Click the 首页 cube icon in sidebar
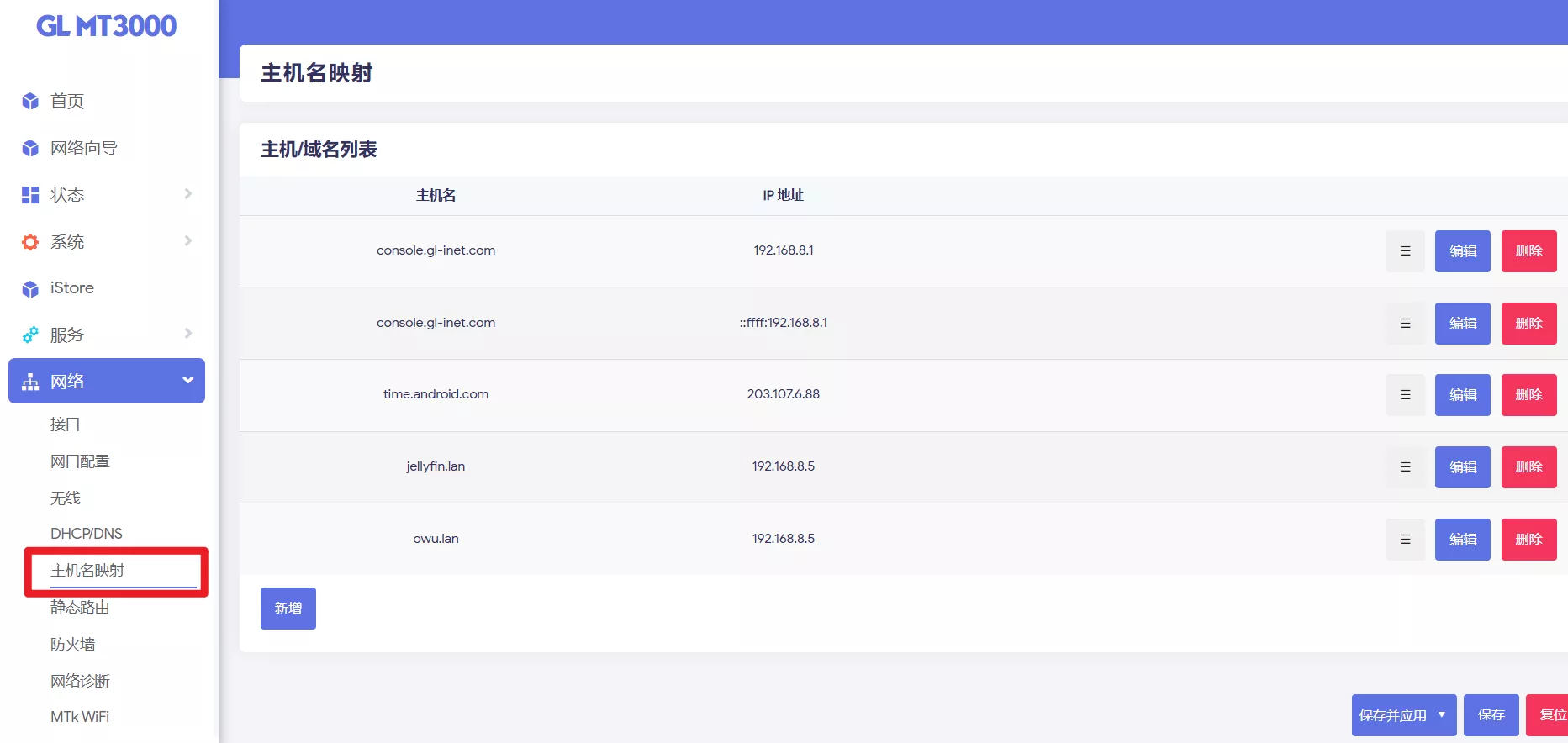Image resolution: width=1568 pixels, height=743 pixels. click(30, 102)
